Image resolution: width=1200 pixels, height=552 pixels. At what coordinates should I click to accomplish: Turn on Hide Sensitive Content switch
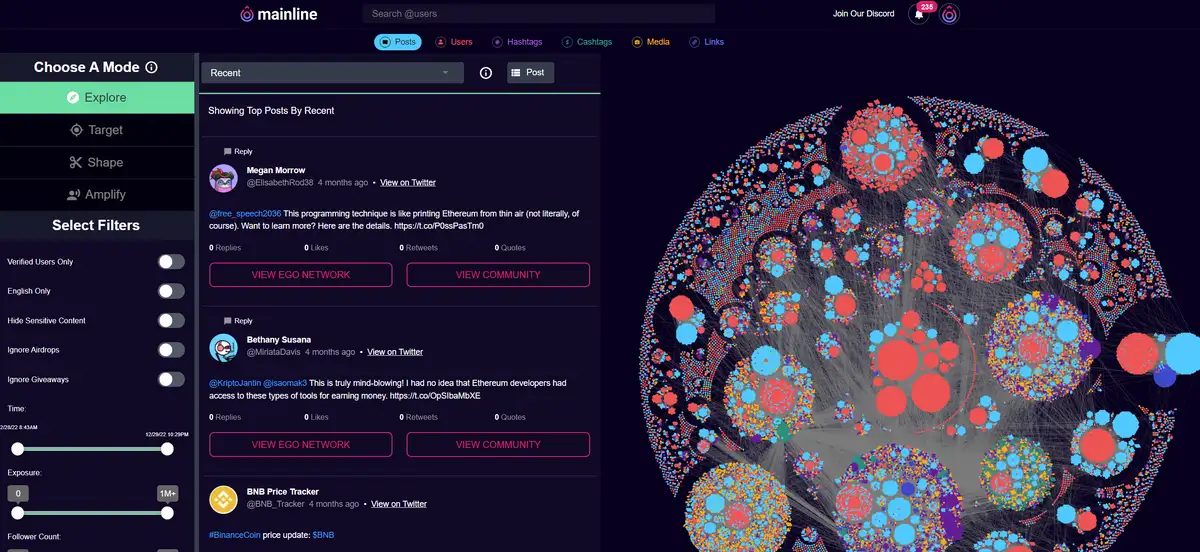[x=171, y=321]
